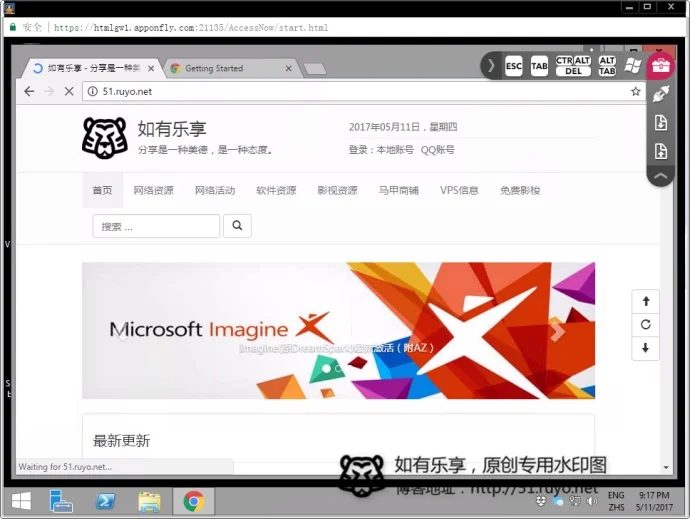Click the Microsoft Imagine banner
The width and height of the screenshot is (690, 519).
338,331
